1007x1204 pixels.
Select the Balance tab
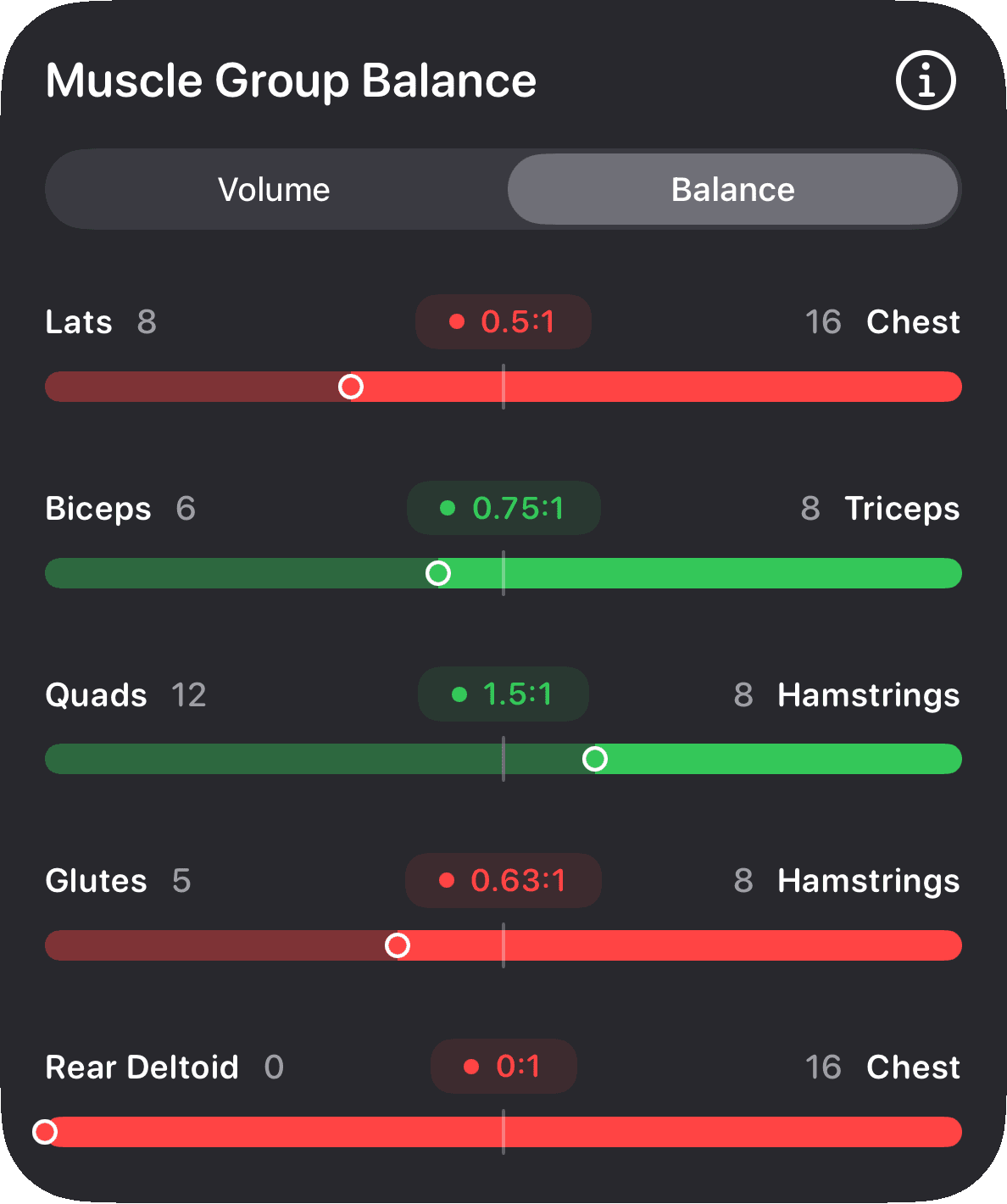pyautogui.click(x=732, y=189)
